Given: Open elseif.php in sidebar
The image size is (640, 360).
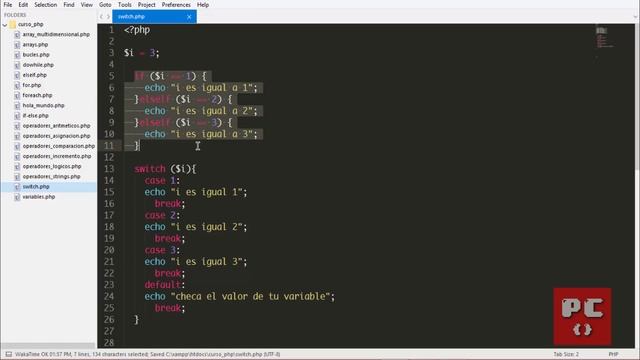Looking at the screenshot, I should (x=35, y=75).
